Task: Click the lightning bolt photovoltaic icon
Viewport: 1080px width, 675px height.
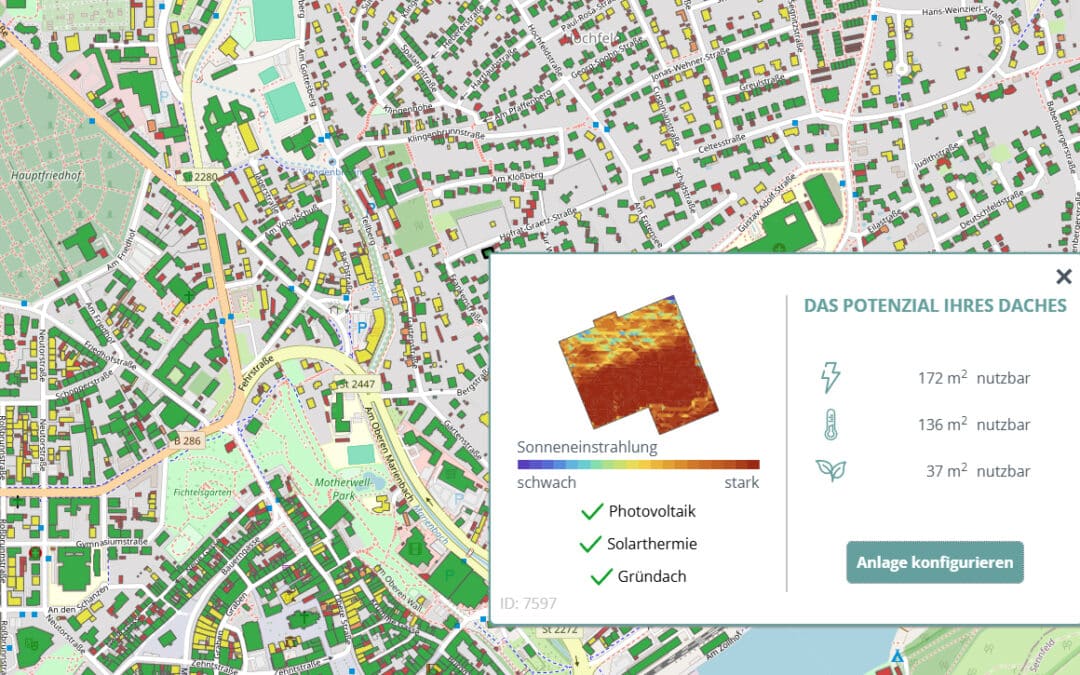Action: [x=830, y=378]
